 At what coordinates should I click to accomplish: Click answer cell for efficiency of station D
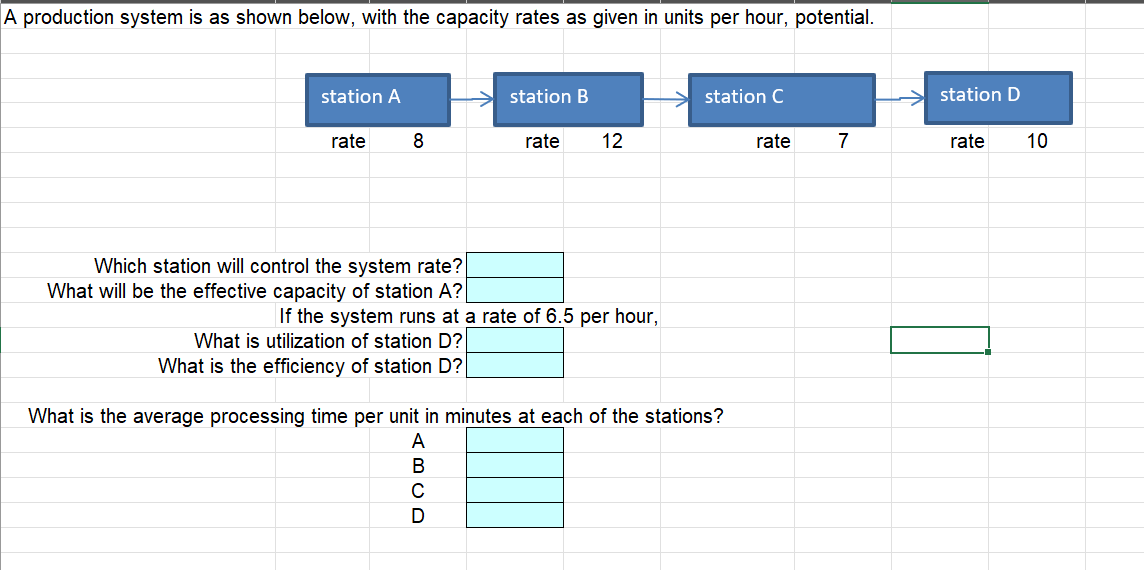pos(515,365)
